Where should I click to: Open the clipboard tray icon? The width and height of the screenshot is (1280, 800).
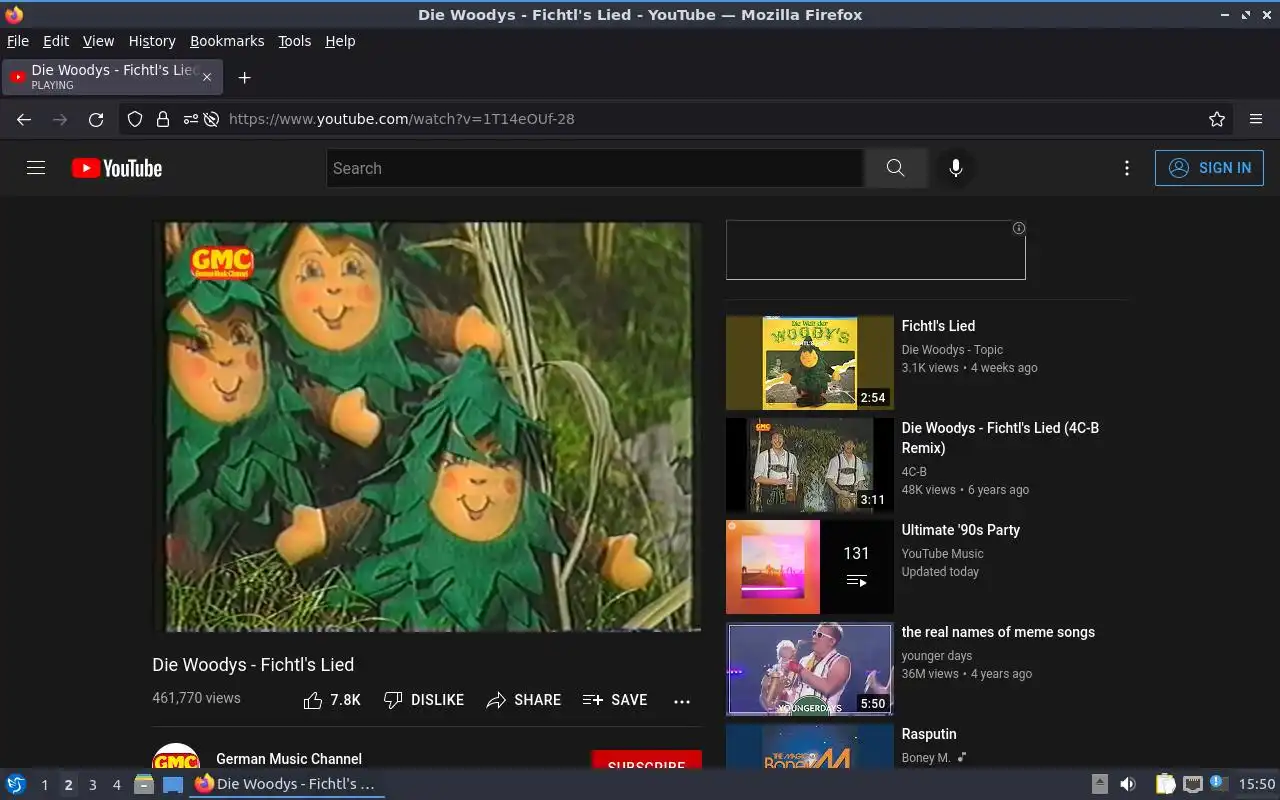click(1165, 784)
